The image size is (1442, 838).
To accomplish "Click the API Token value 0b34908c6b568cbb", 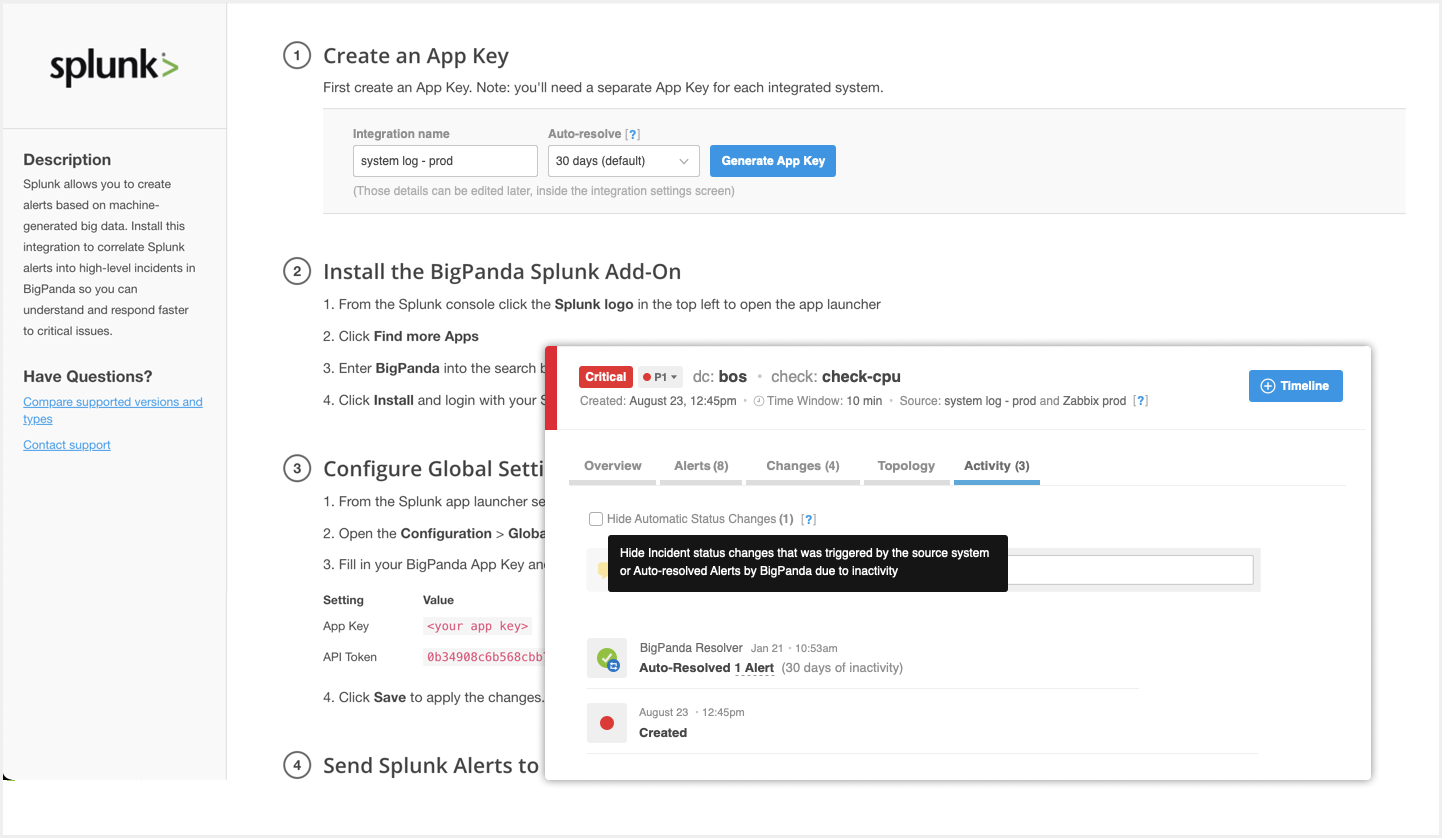I will coord(485,658).
